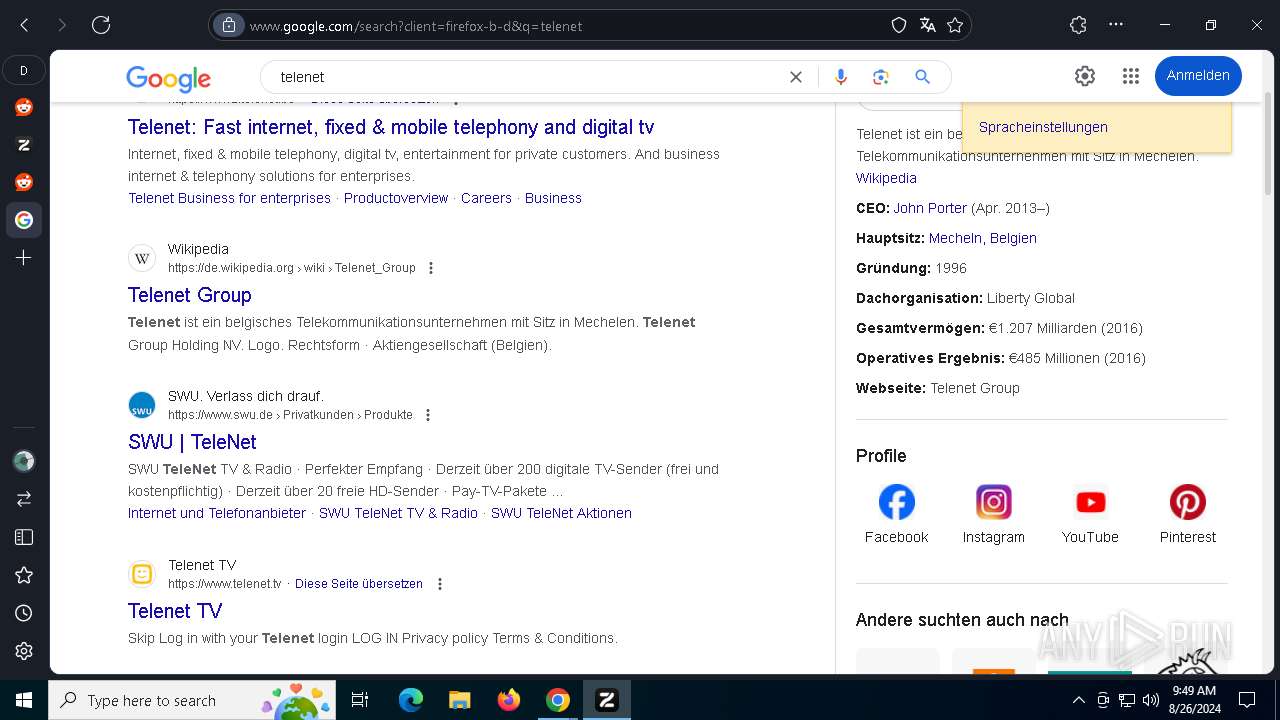Open Wikipedia link in knowledge panel

(x=886, y=178)
